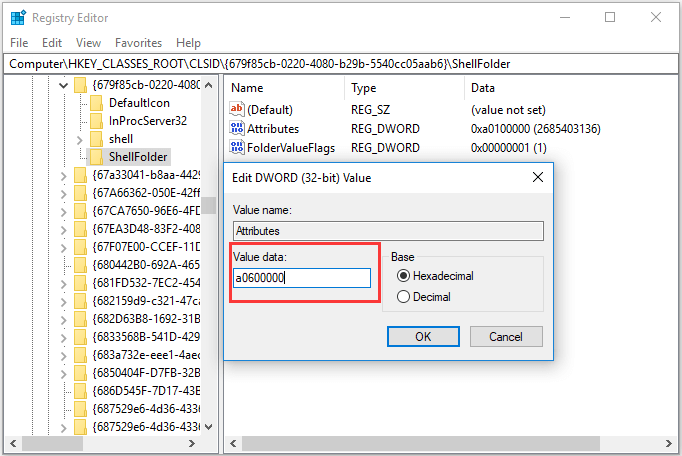
Task: Select InProcServer32 key in tree
Action: point(148,121)
